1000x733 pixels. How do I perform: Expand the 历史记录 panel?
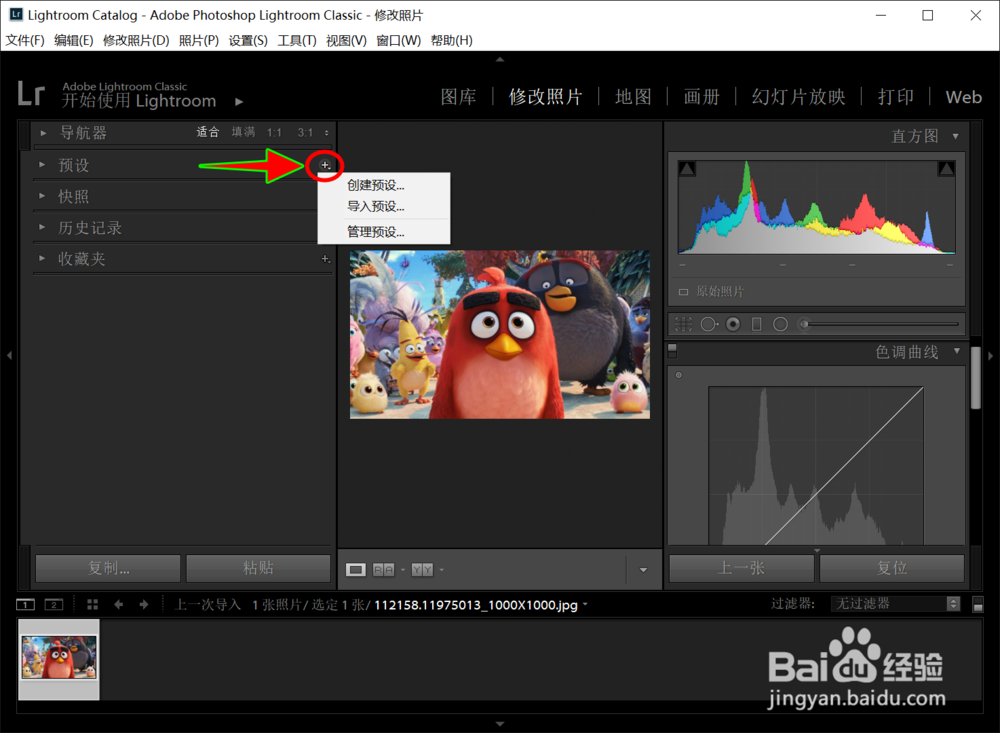click(42, 226)
